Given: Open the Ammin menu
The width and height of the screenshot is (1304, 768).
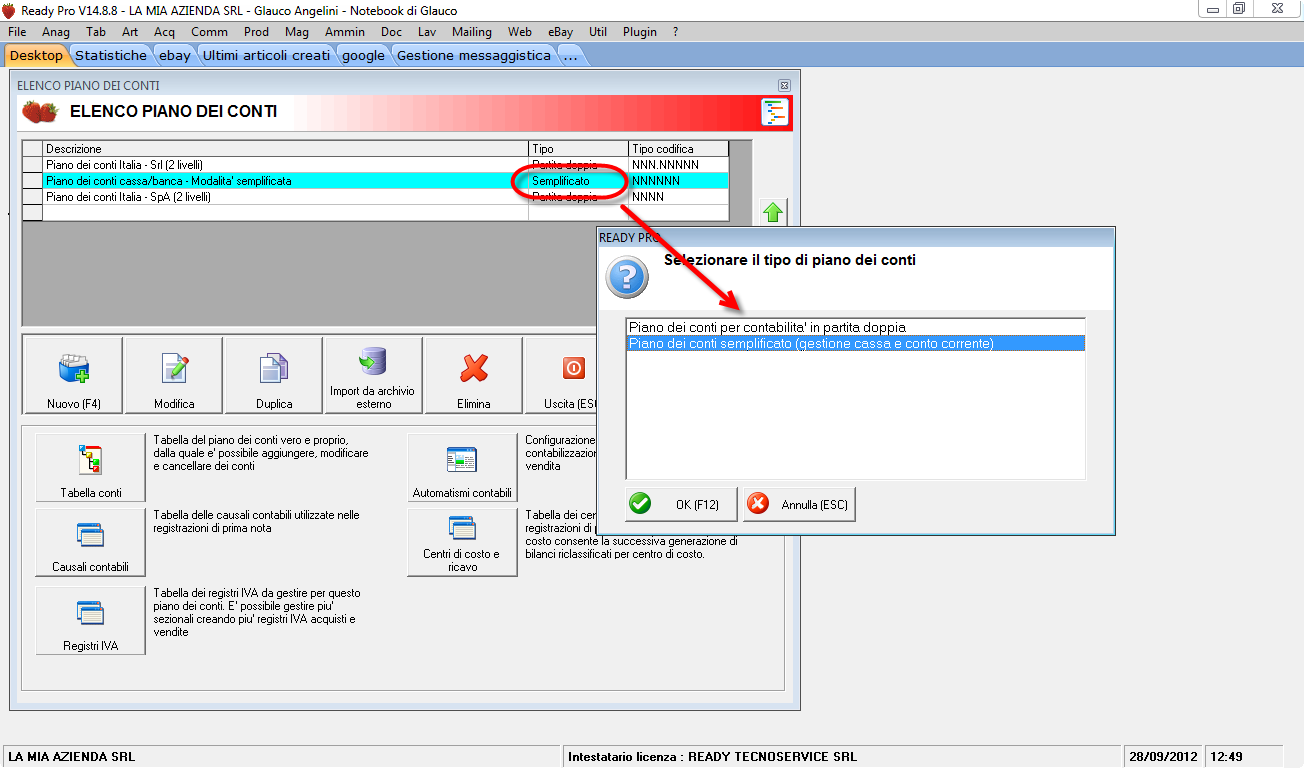Looking at the screenshot, I should click(345, 32).
